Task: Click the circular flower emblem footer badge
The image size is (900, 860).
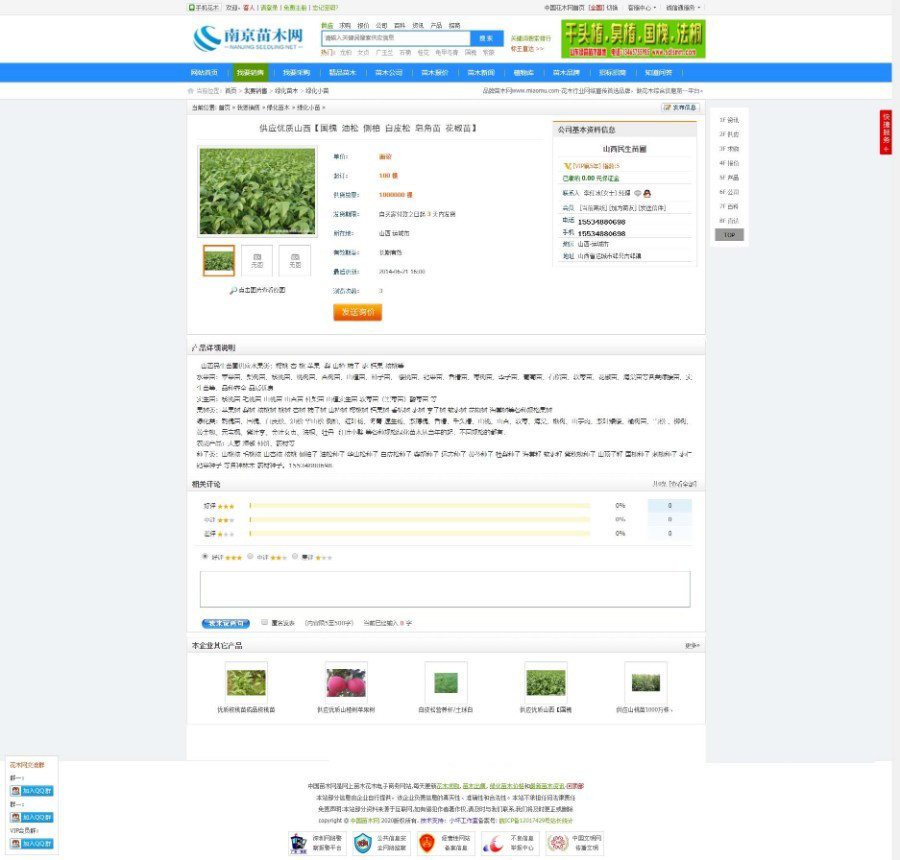Action: tap(574, 843)
